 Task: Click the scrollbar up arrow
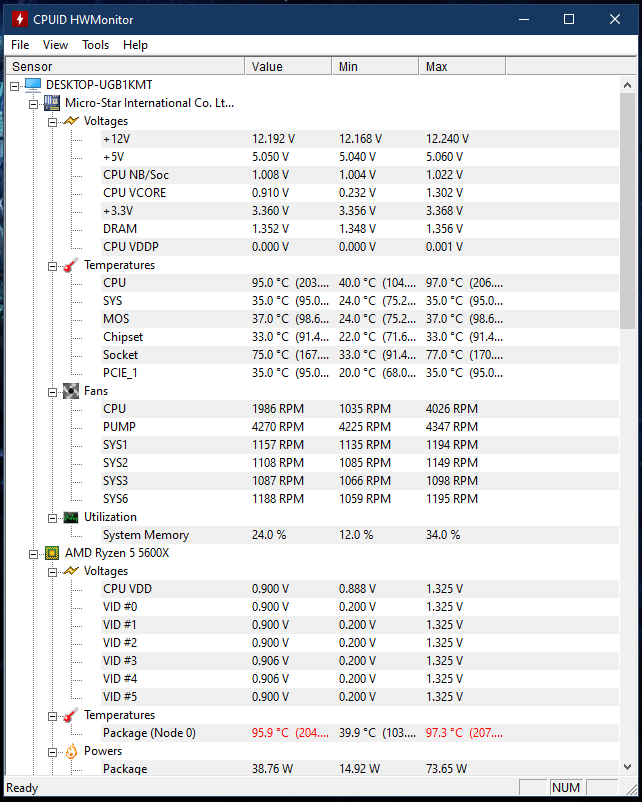(627, 85)
